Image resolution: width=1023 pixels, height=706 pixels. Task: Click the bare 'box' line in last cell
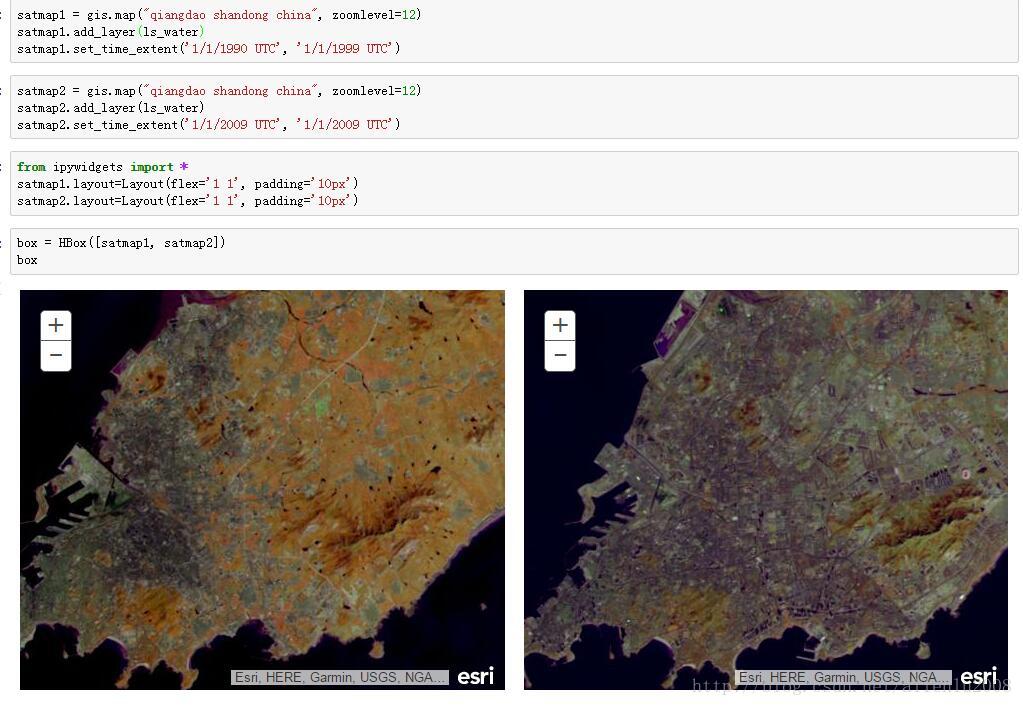27,260
